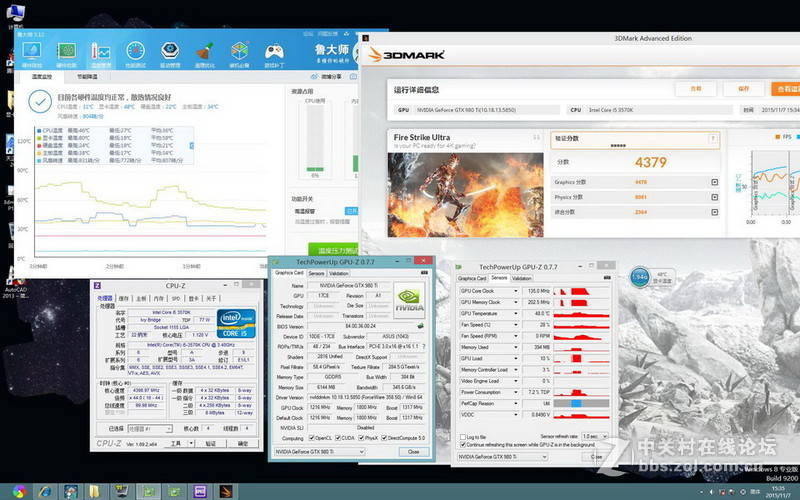Click the 微博分享 link in 鲁大师
Screen dimensions: 800x500
coord(331,77)
